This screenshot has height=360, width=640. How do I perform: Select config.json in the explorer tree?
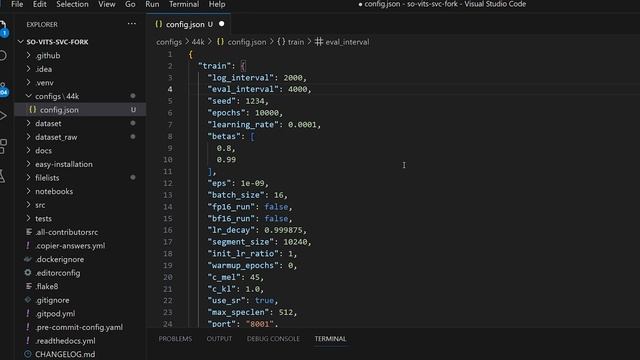pos(59,110)
